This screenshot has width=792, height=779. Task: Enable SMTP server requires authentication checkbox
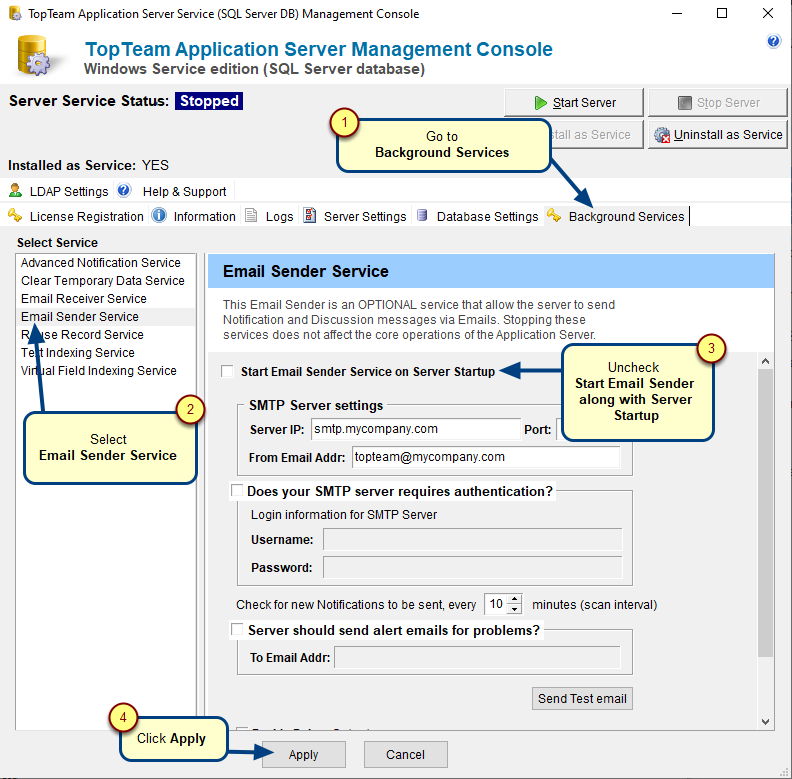coord(236,491)
